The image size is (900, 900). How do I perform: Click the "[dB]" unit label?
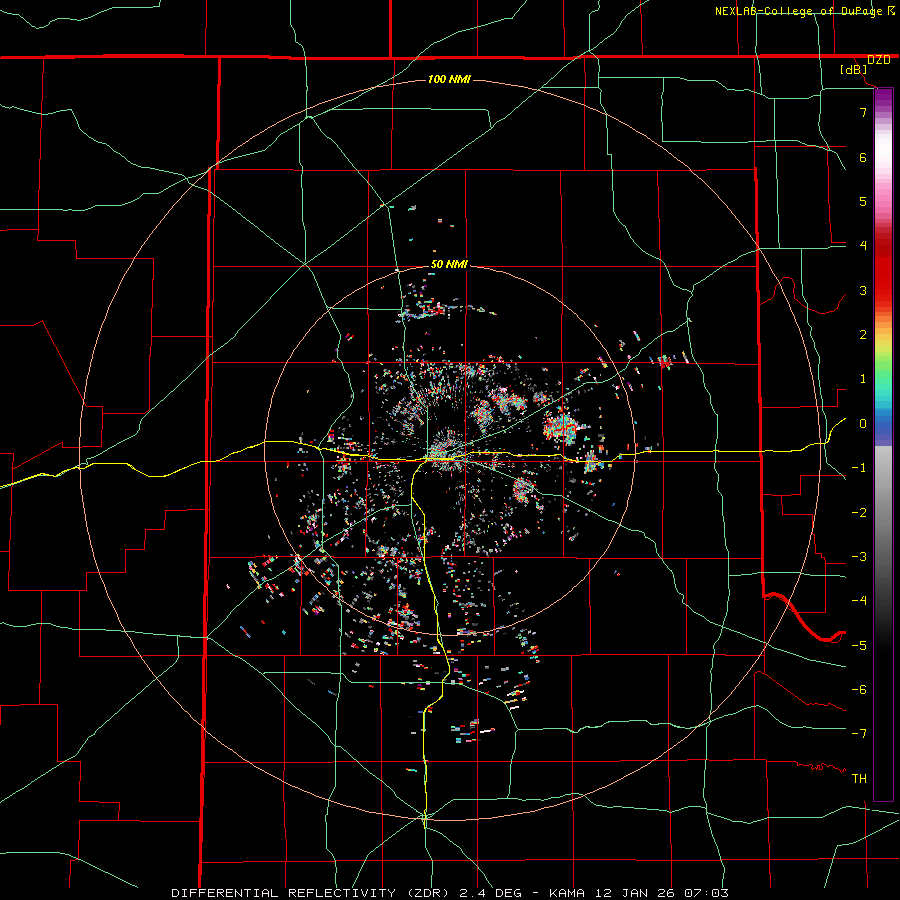point(853,69)
